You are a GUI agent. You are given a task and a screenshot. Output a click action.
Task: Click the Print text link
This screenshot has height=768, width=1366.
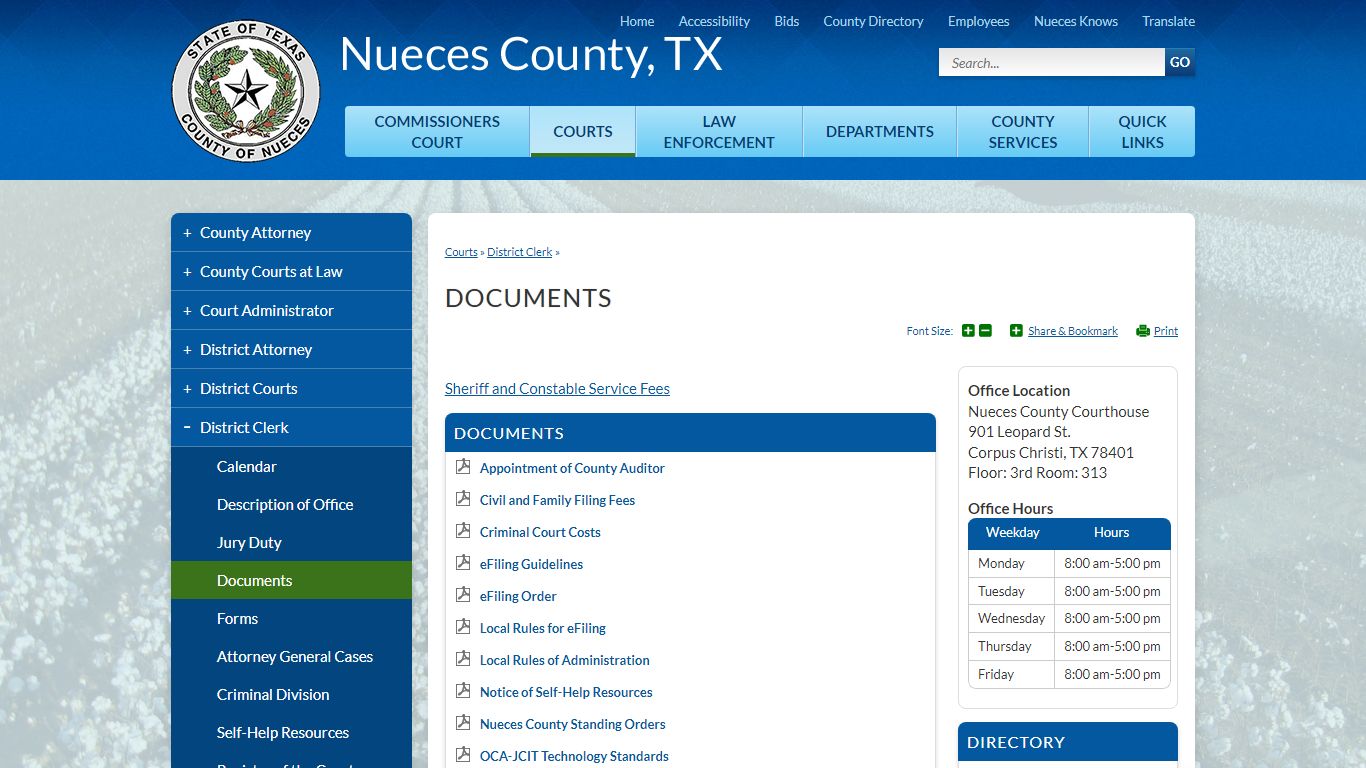[x=1166, y=331]
